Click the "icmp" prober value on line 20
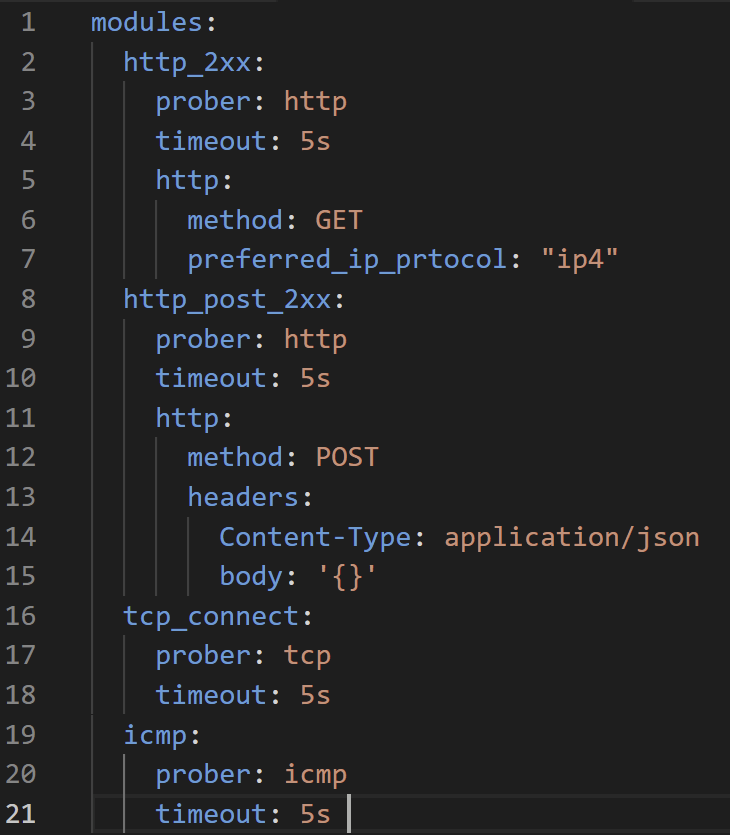730x835 pixels. (315, 775)
